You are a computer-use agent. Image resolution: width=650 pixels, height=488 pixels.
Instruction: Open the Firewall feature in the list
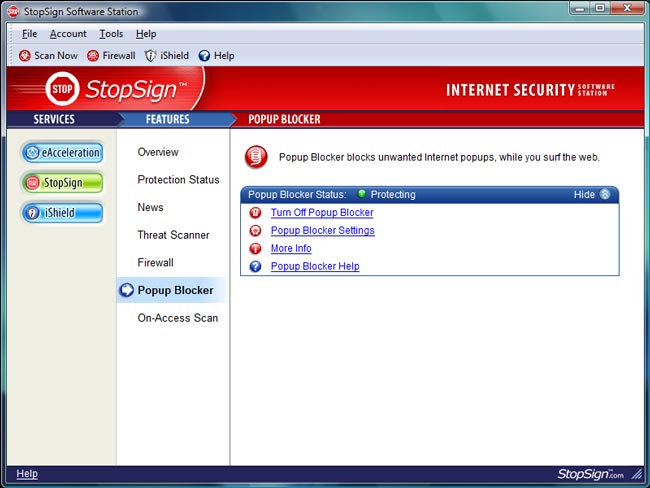155,263
